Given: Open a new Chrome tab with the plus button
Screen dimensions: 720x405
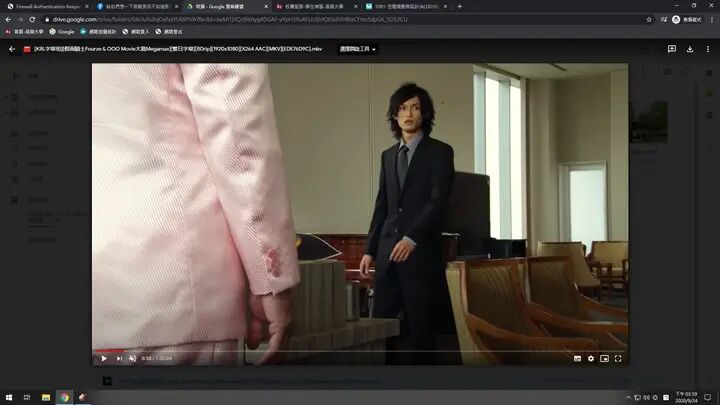Looking at the screenshot, I should point(460,6).
